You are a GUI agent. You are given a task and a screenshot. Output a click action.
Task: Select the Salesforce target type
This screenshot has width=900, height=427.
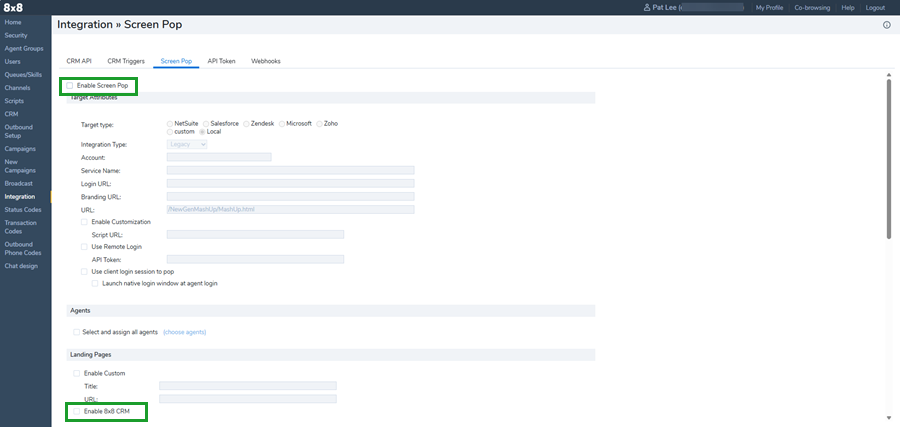(x=206, y=123)
